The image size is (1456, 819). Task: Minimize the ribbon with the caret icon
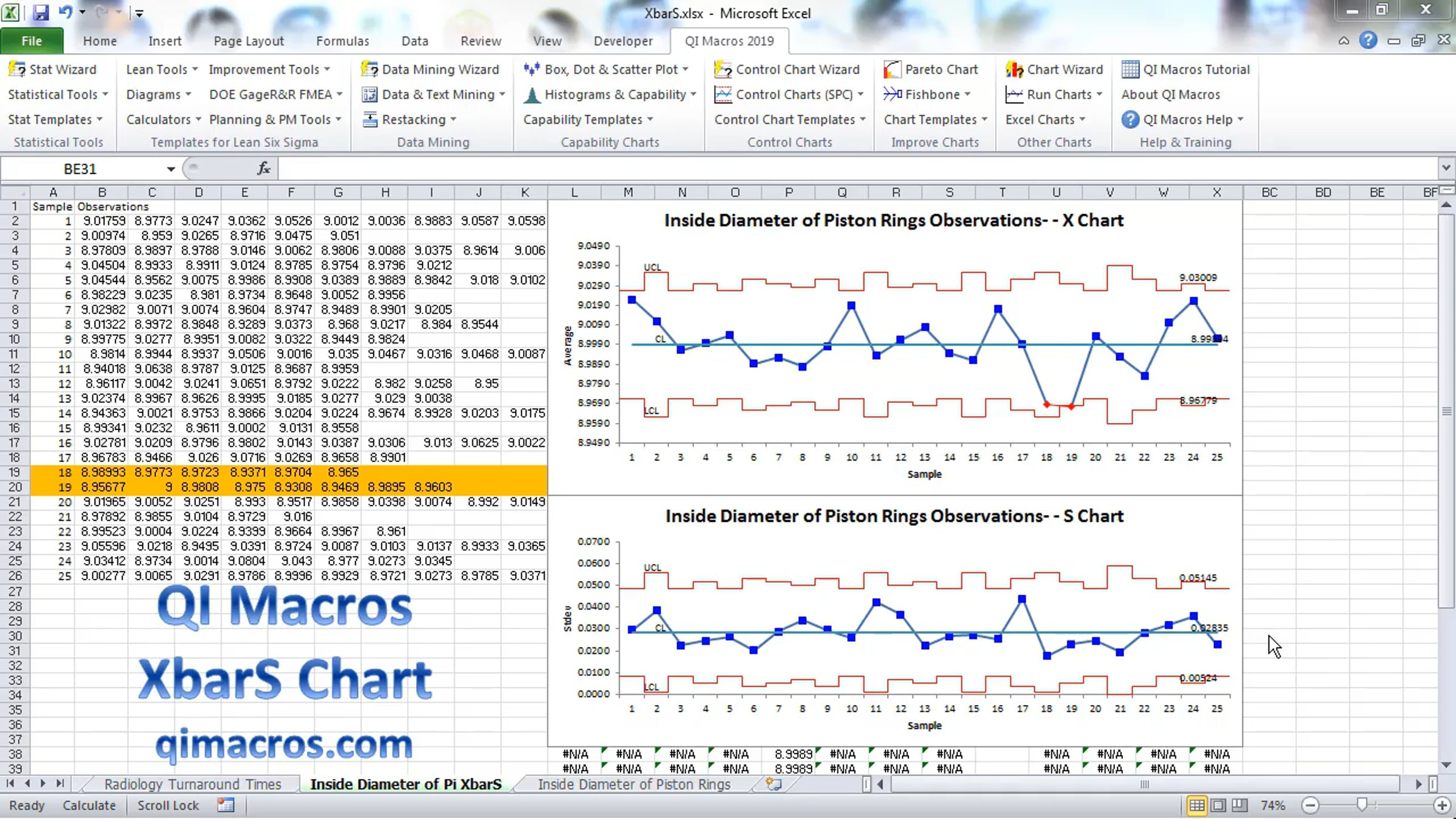(1344, 41)
